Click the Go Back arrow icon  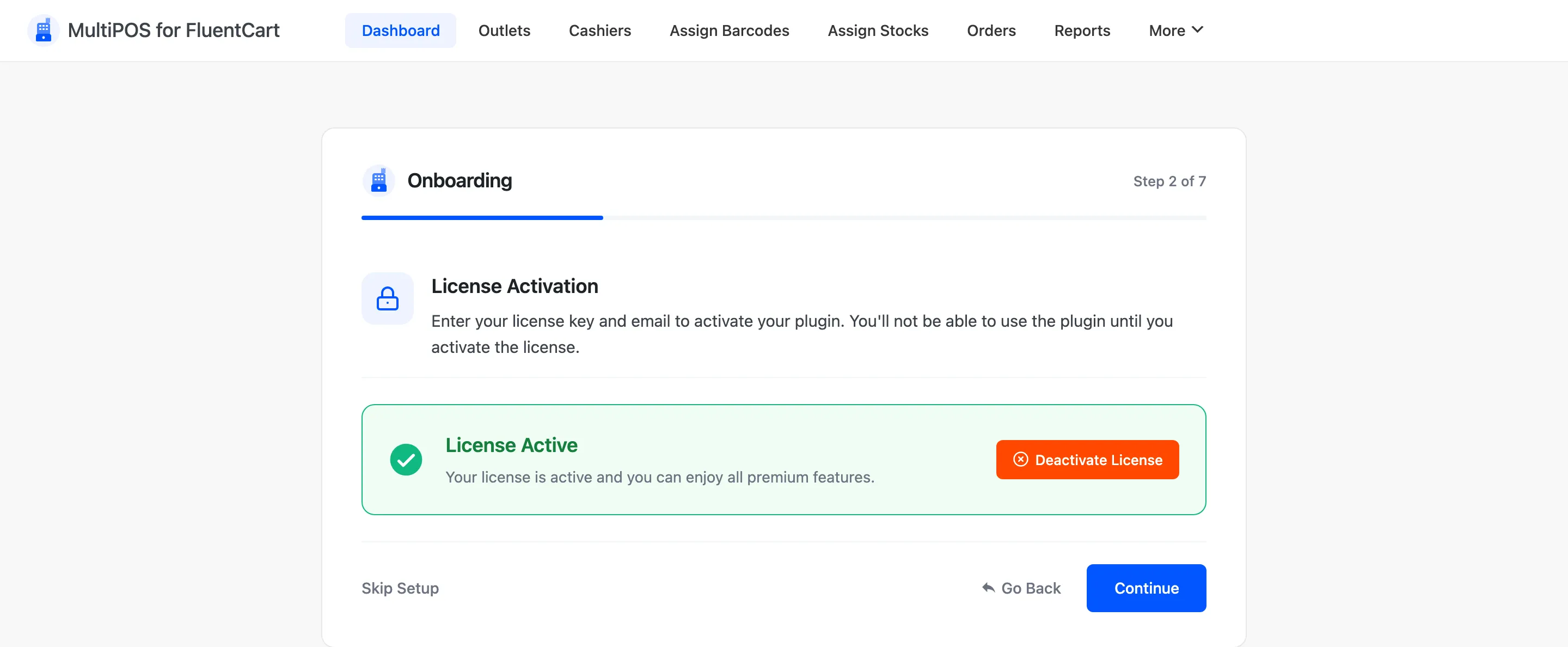click(x=988, y=588)
